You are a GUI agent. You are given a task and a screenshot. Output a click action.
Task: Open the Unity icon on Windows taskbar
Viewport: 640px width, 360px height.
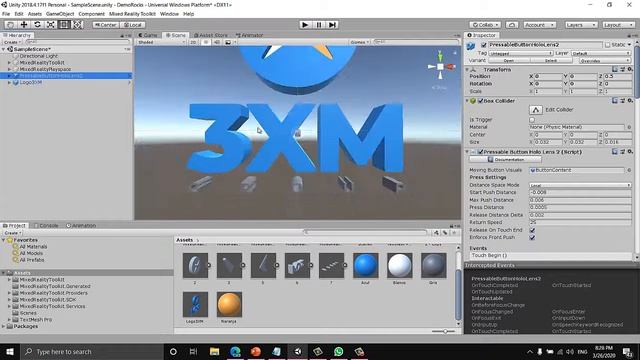298,351
